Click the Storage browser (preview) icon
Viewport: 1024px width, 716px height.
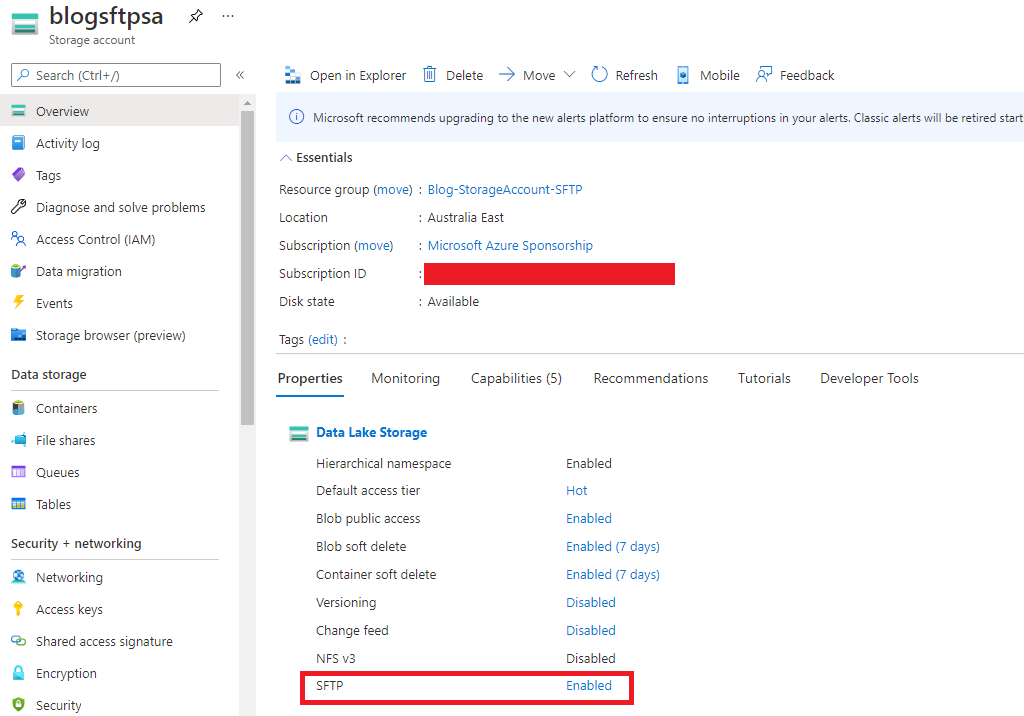click(x=18, y=335)
